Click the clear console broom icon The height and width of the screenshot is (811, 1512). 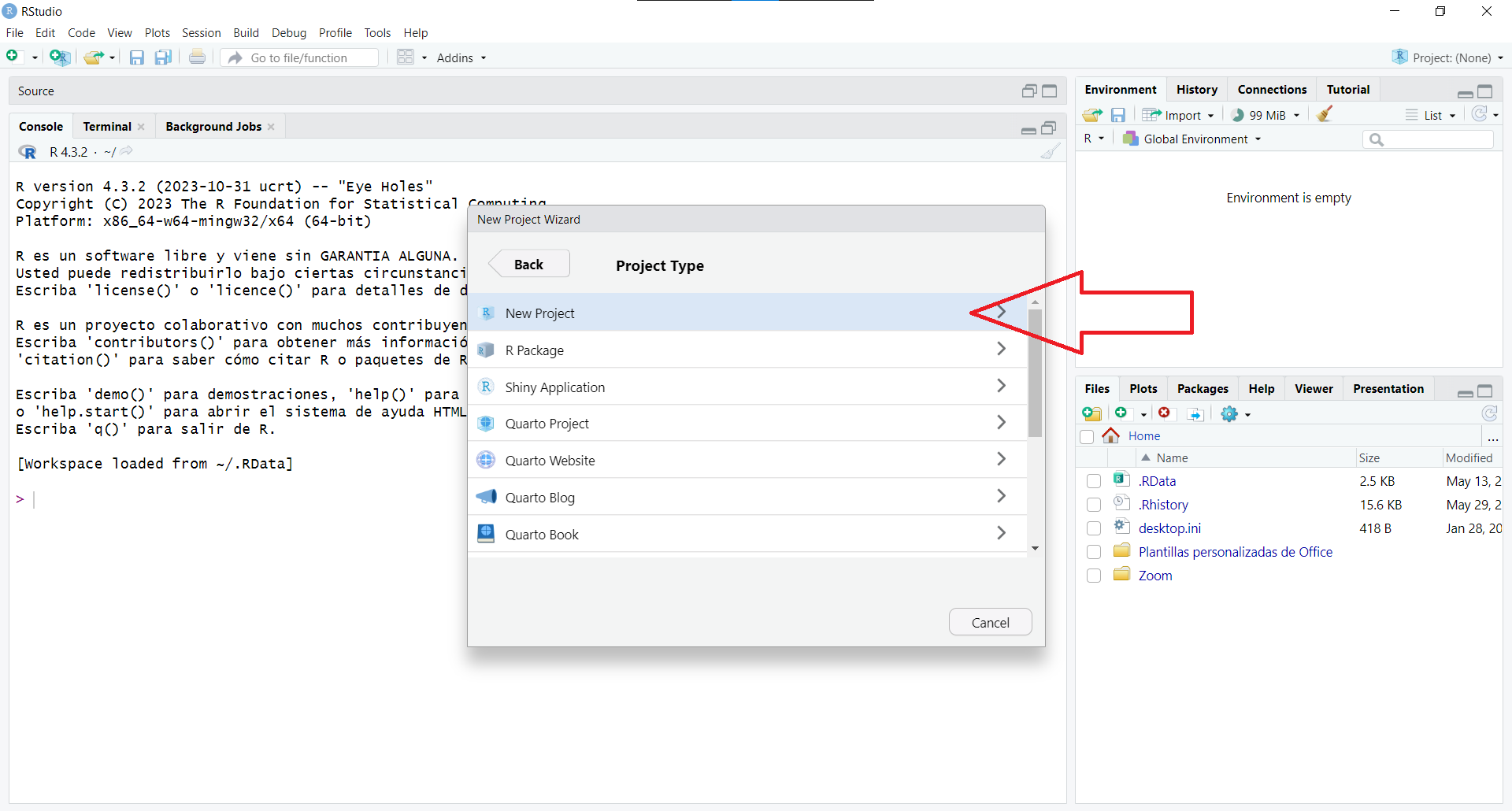point(1050,152)
